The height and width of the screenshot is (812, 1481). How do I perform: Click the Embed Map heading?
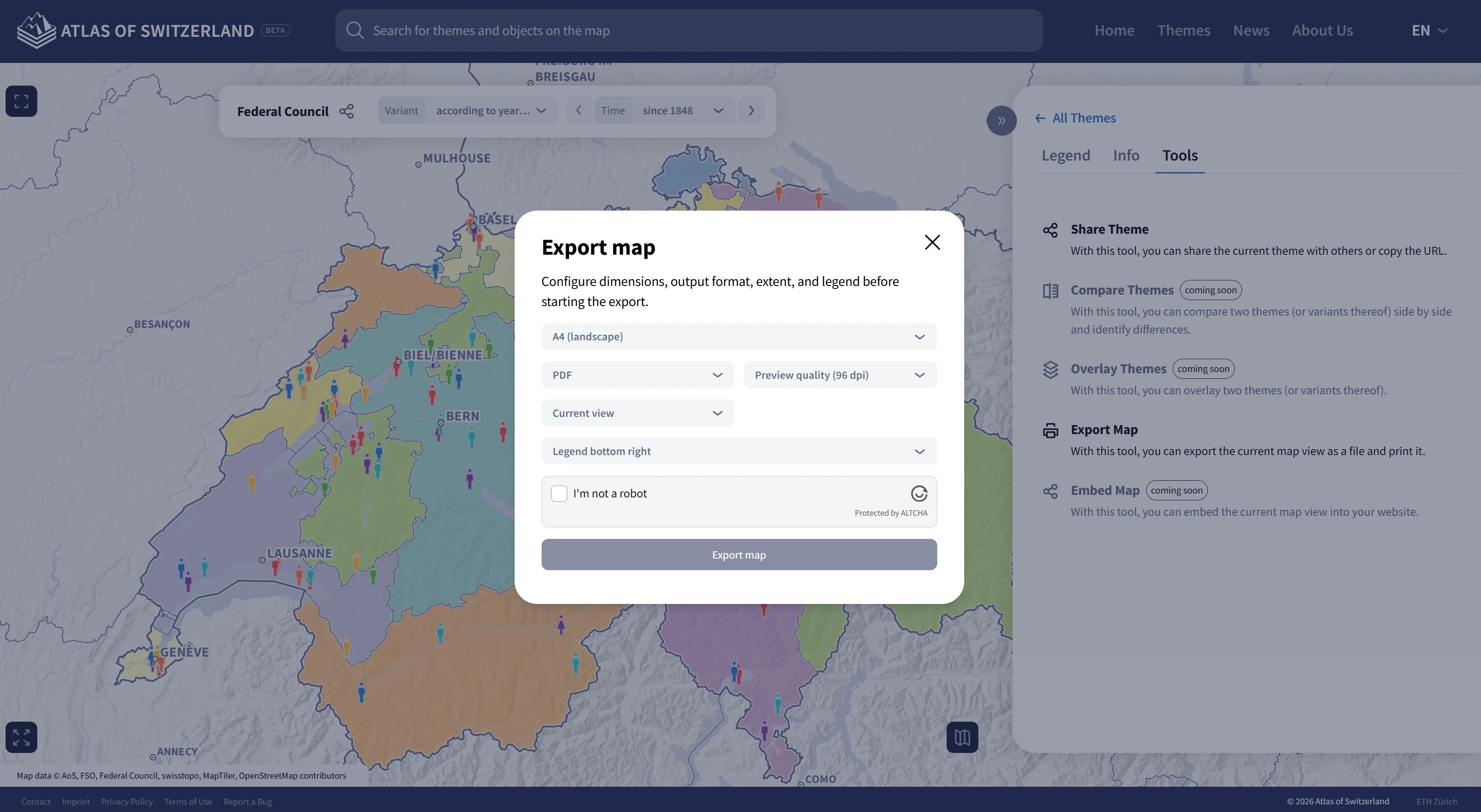(1104, 490)
